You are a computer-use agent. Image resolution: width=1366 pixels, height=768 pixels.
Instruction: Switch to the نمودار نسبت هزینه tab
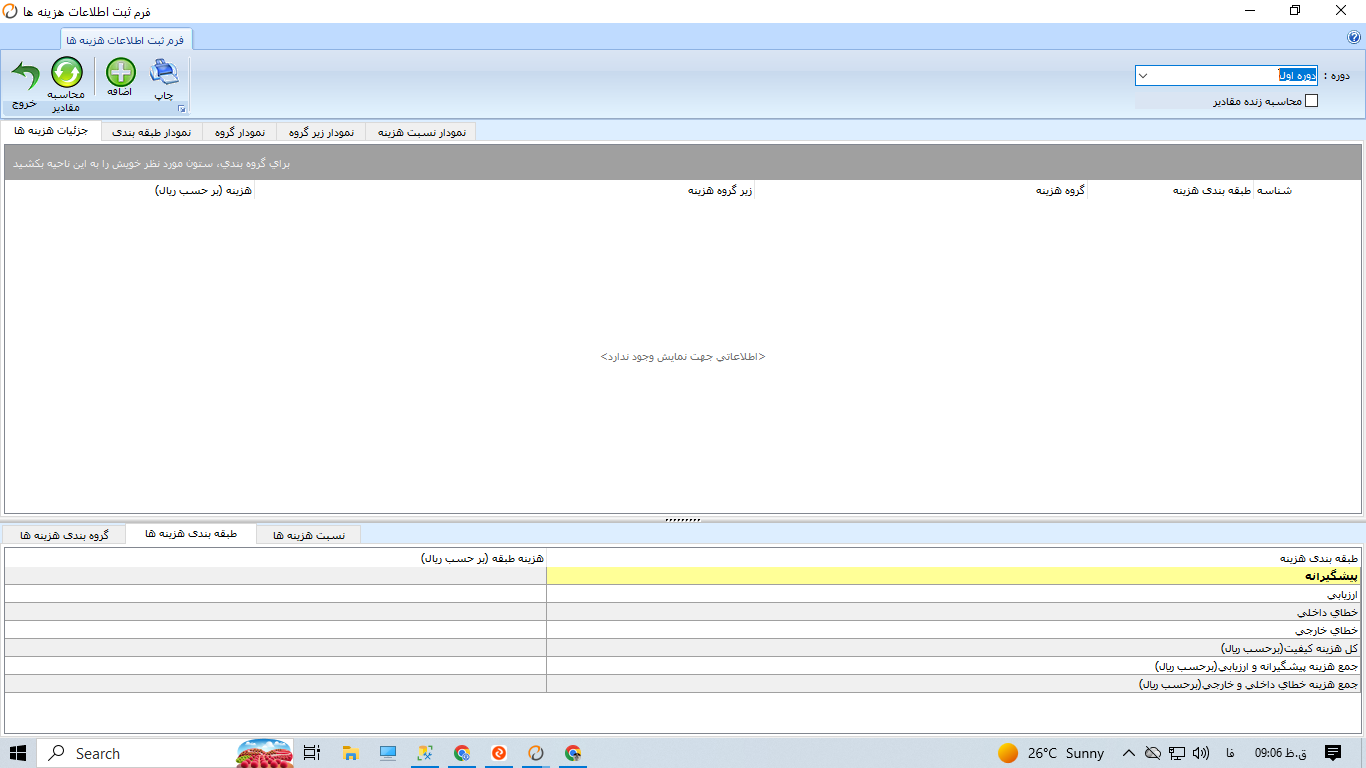[x=421, y=132]
